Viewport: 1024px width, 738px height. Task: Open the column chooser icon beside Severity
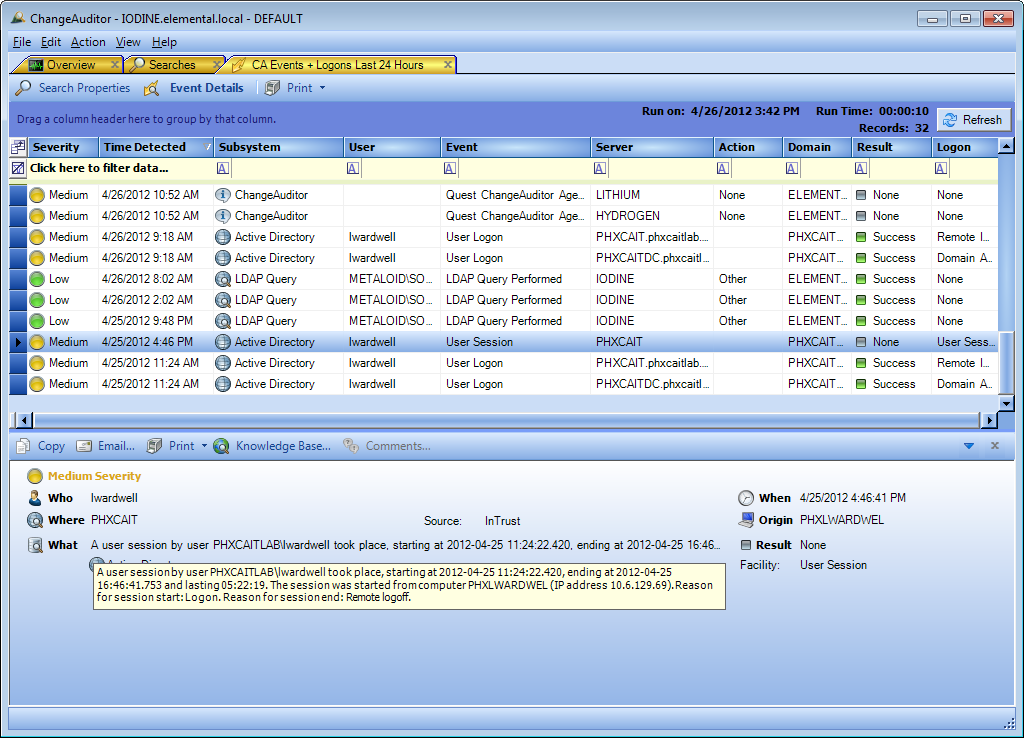(x=18, y=147)
